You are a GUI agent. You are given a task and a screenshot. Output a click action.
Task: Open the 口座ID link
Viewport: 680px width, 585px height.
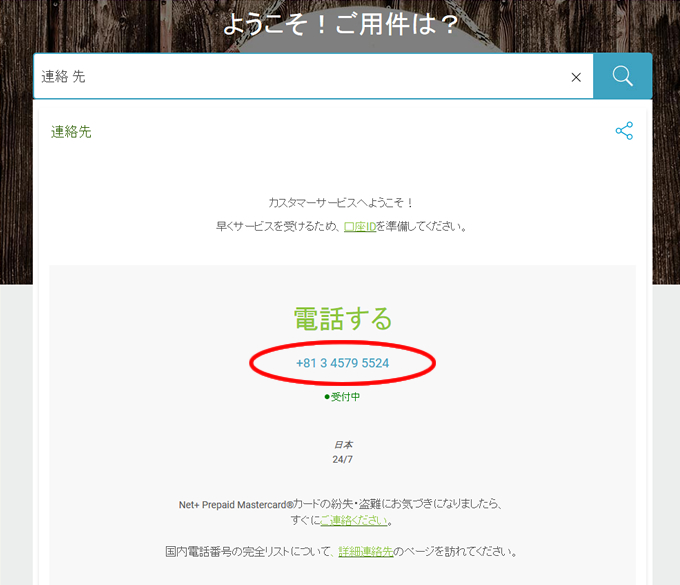tap(360, 226)
